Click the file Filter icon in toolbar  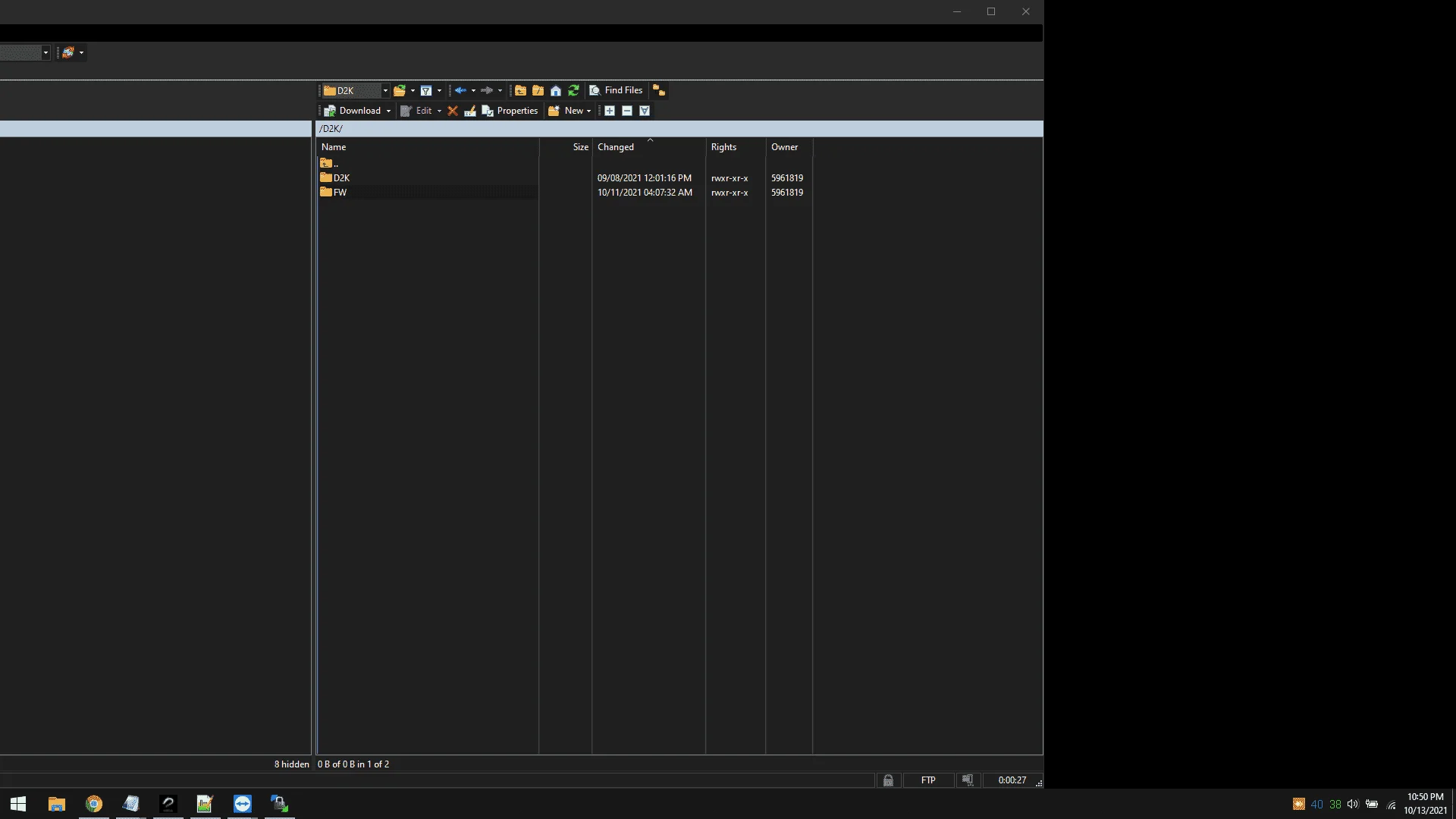tap(426, 91)
